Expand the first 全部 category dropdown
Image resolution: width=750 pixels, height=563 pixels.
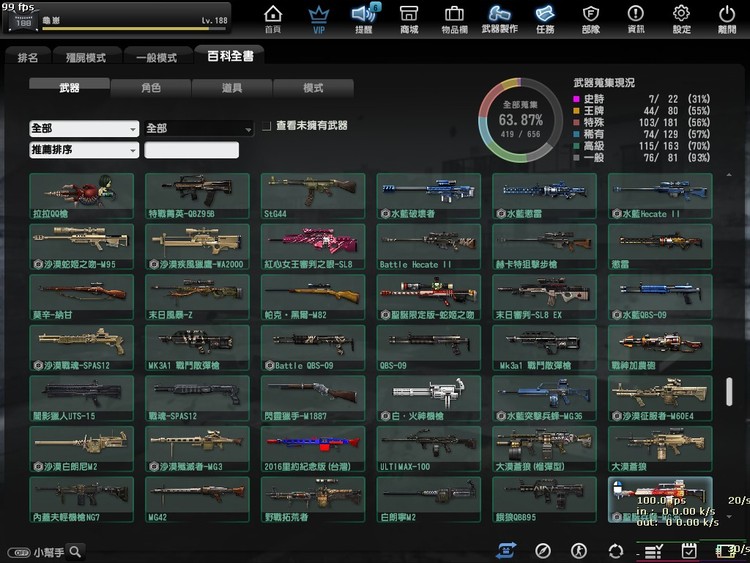click(84, 129)
